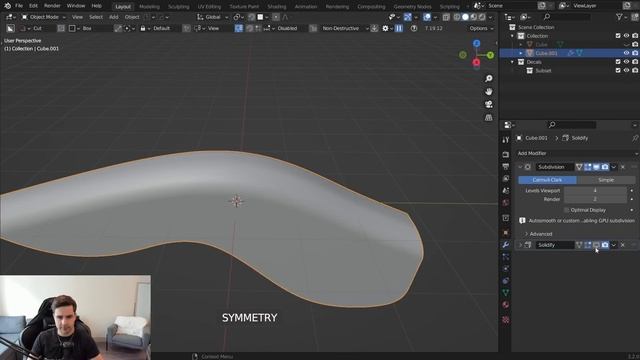Toggle X-ray mode
This screenshot has height=360, width=640.
click(446, 17)
